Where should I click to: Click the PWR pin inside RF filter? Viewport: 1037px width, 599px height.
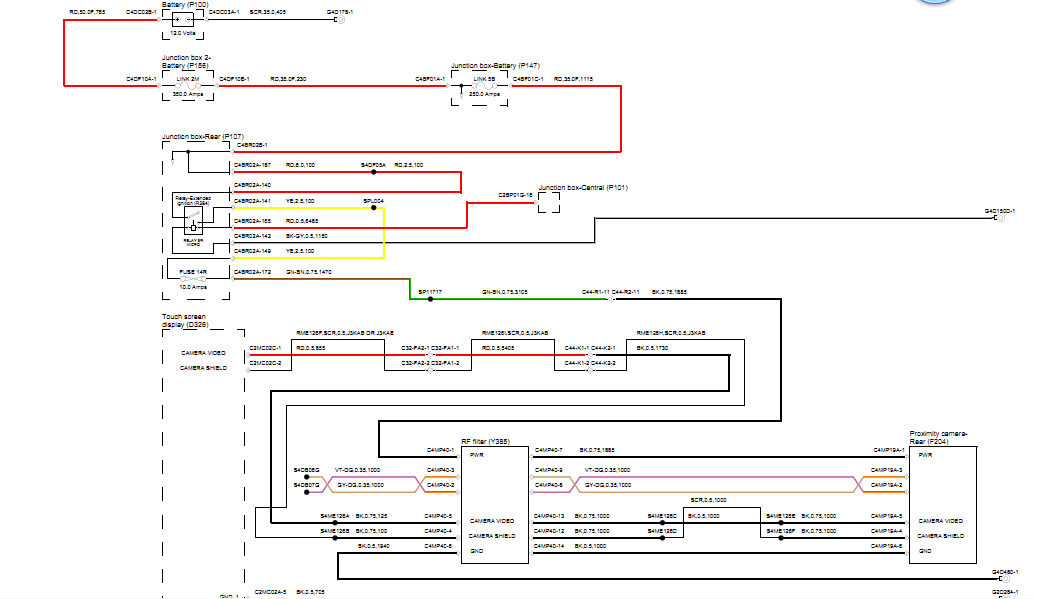coord(476,455)
